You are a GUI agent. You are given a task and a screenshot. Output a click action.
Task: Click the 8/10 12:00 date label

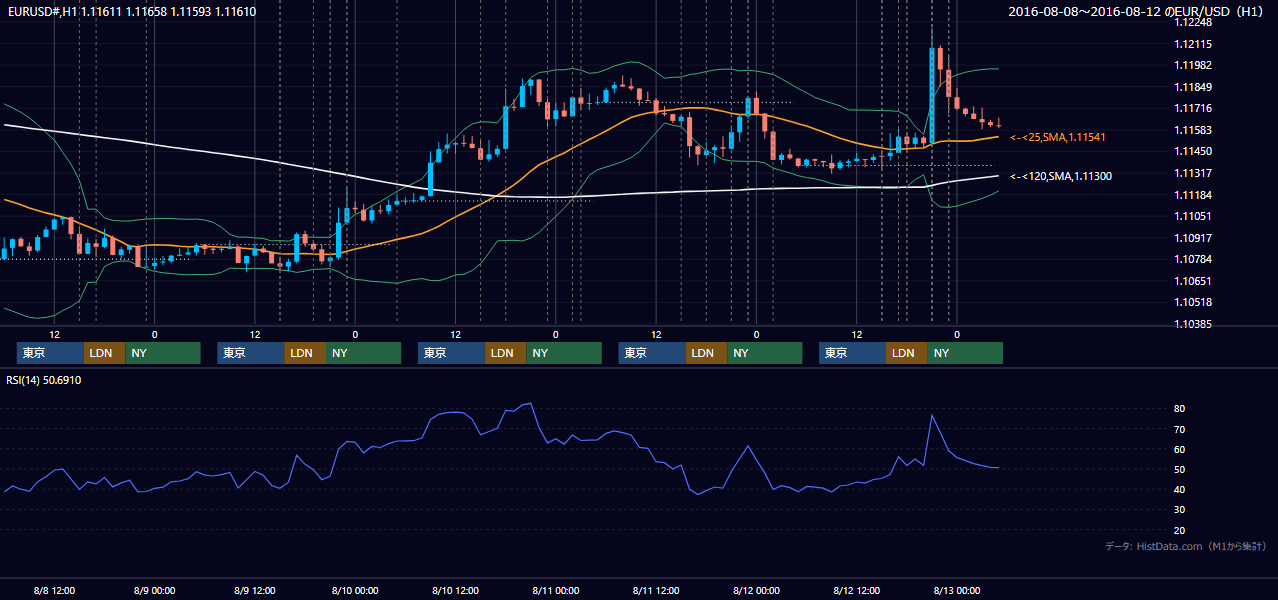pyautogui.click(x=455, y=590)
